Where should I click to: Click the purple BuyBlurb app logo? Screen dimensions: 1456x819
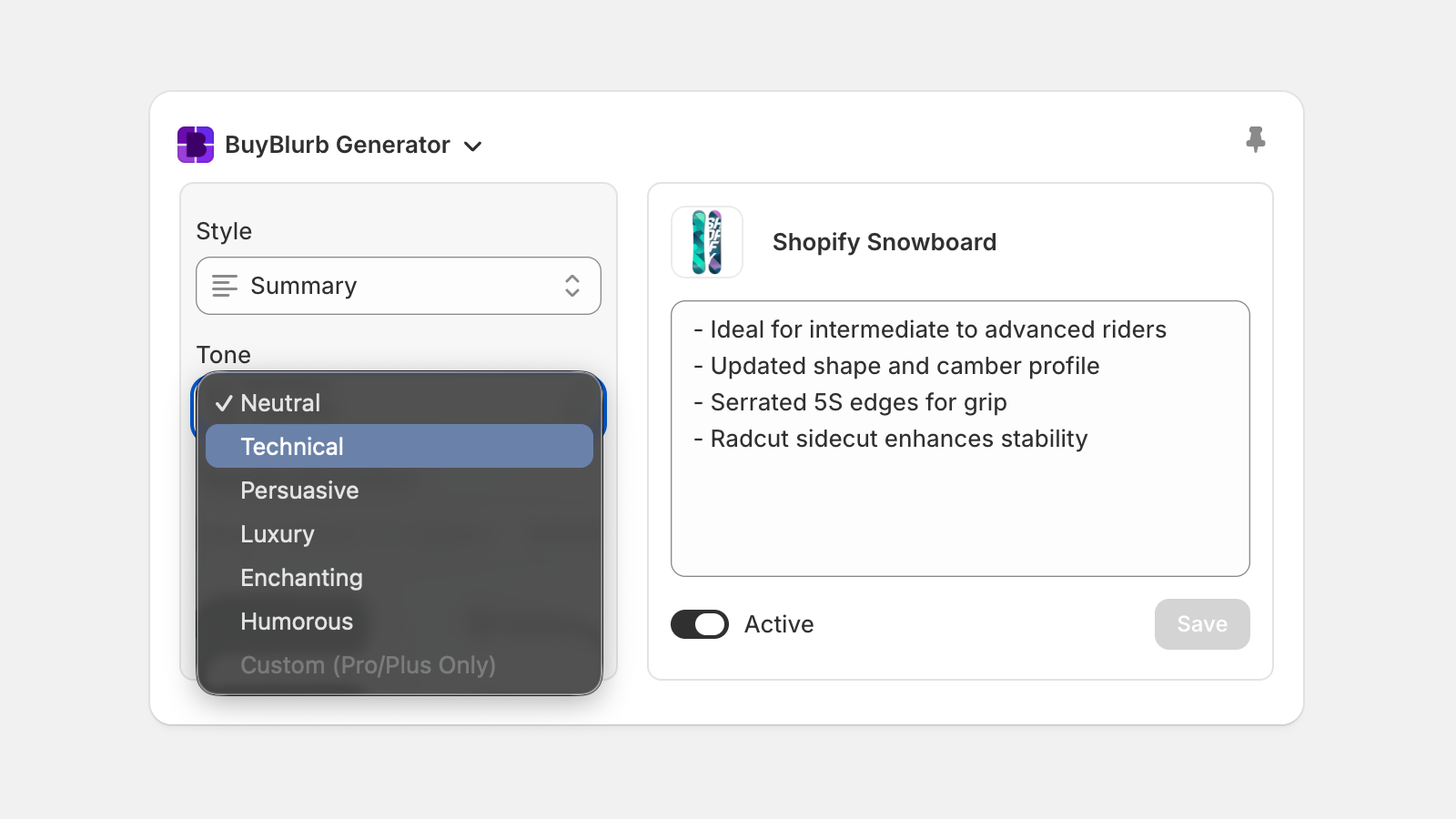196,145
